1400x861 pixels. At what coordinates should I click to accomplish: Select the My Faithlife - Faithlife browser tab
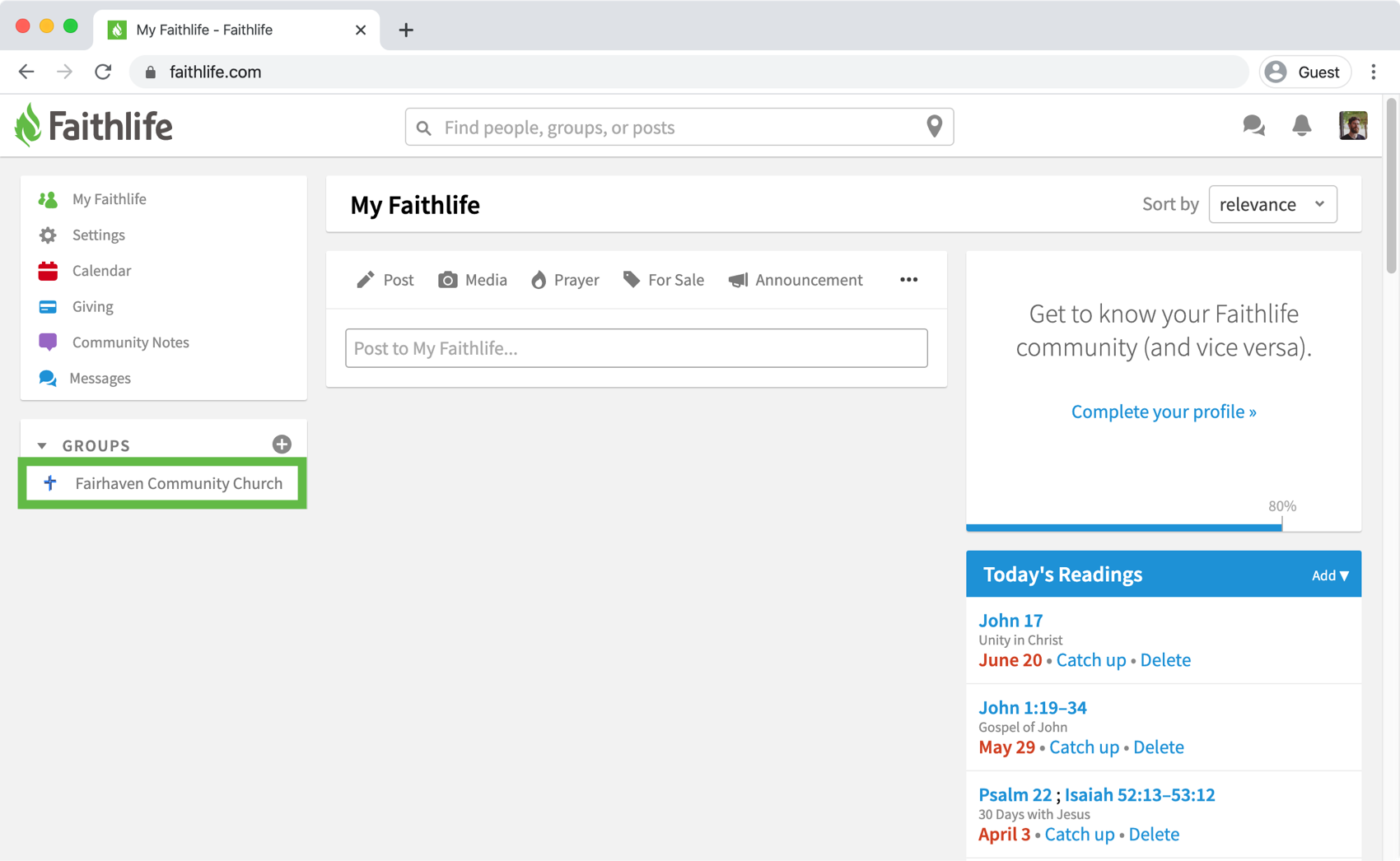237,30
